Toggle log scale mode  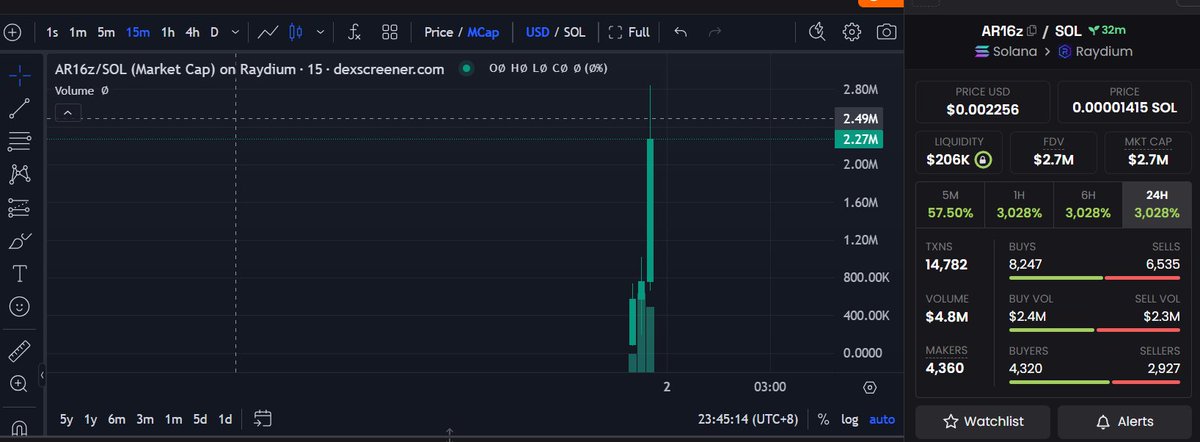click(x=849, y=420)
